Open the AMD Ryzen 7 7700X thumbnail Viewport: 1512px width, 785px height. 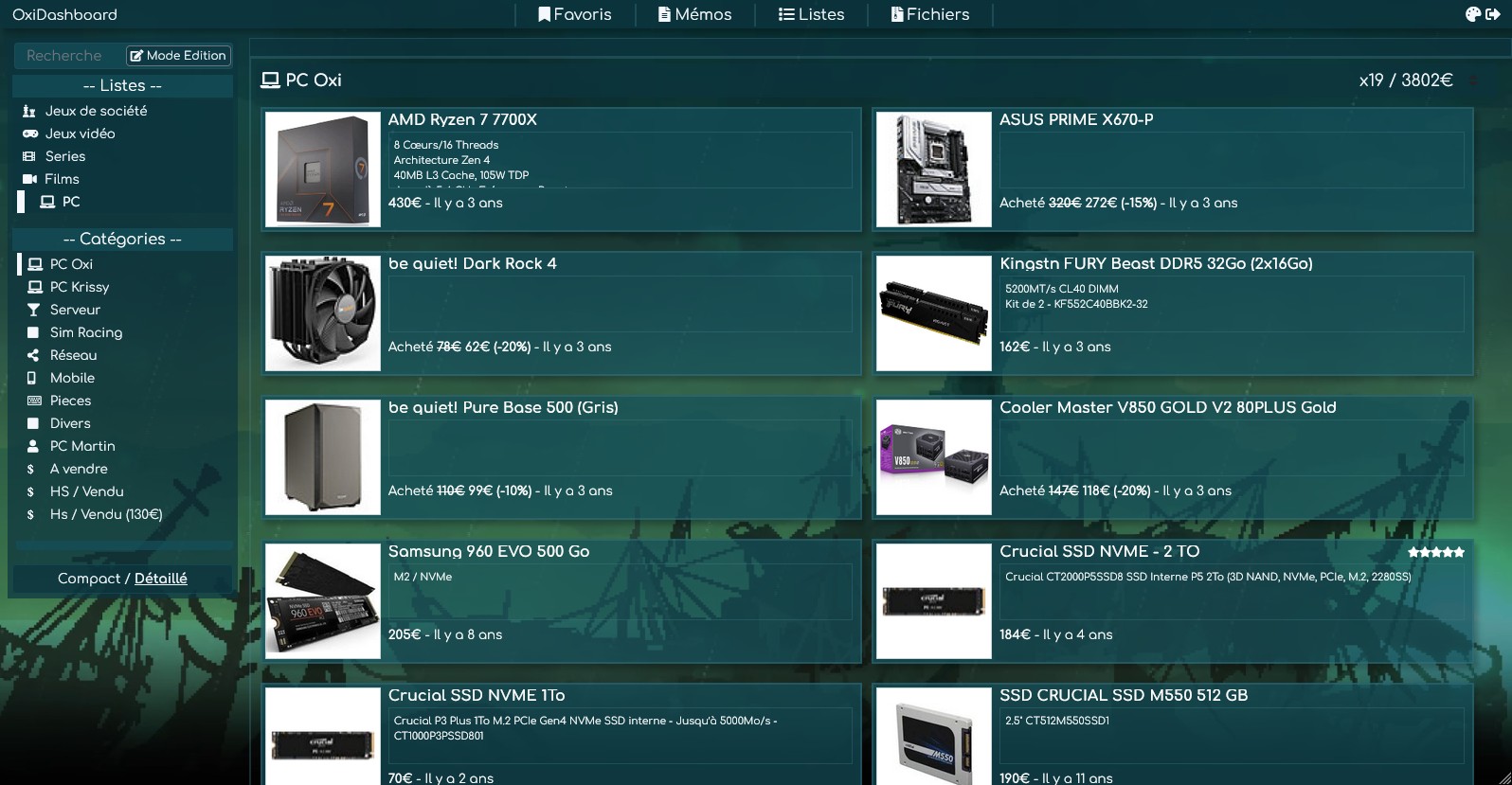click(x=323, y=169)
